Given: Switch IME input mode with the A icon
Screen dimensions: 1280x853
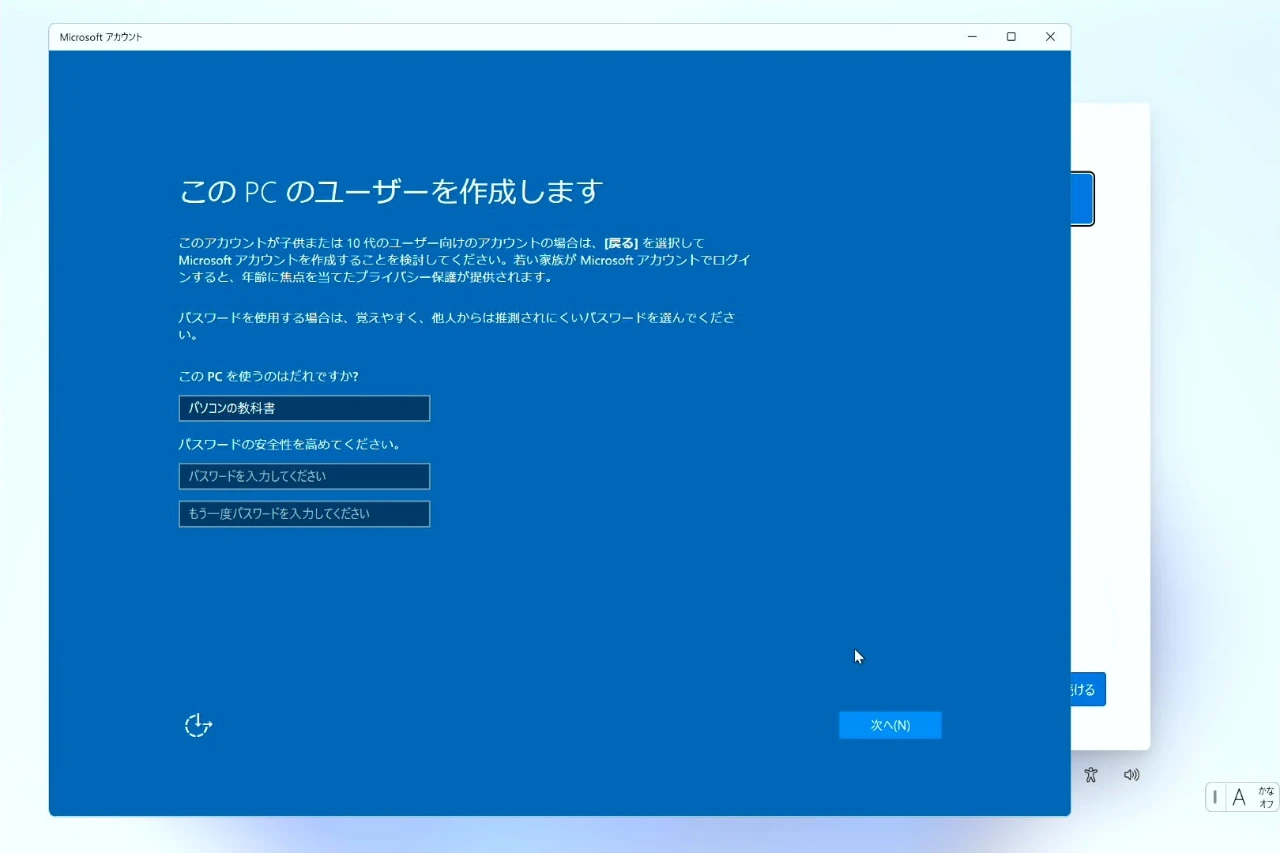Looking at the screenshot, I should pyautogui.click(x=1239, y=797).
